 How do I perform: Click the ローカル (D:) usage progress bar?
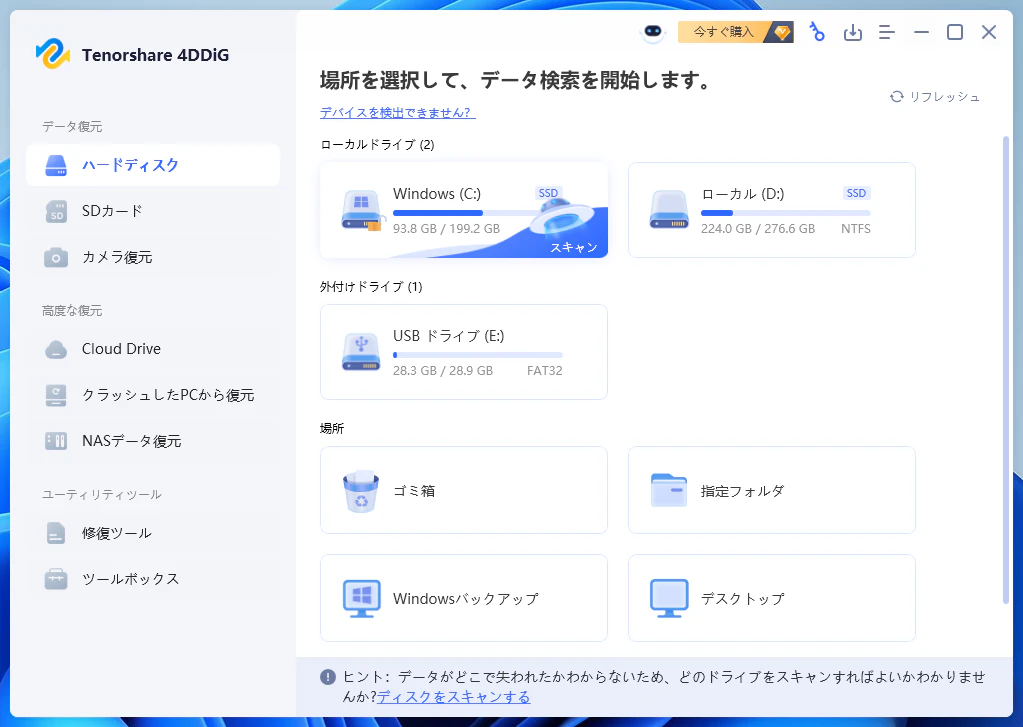[x=786, y=213]
